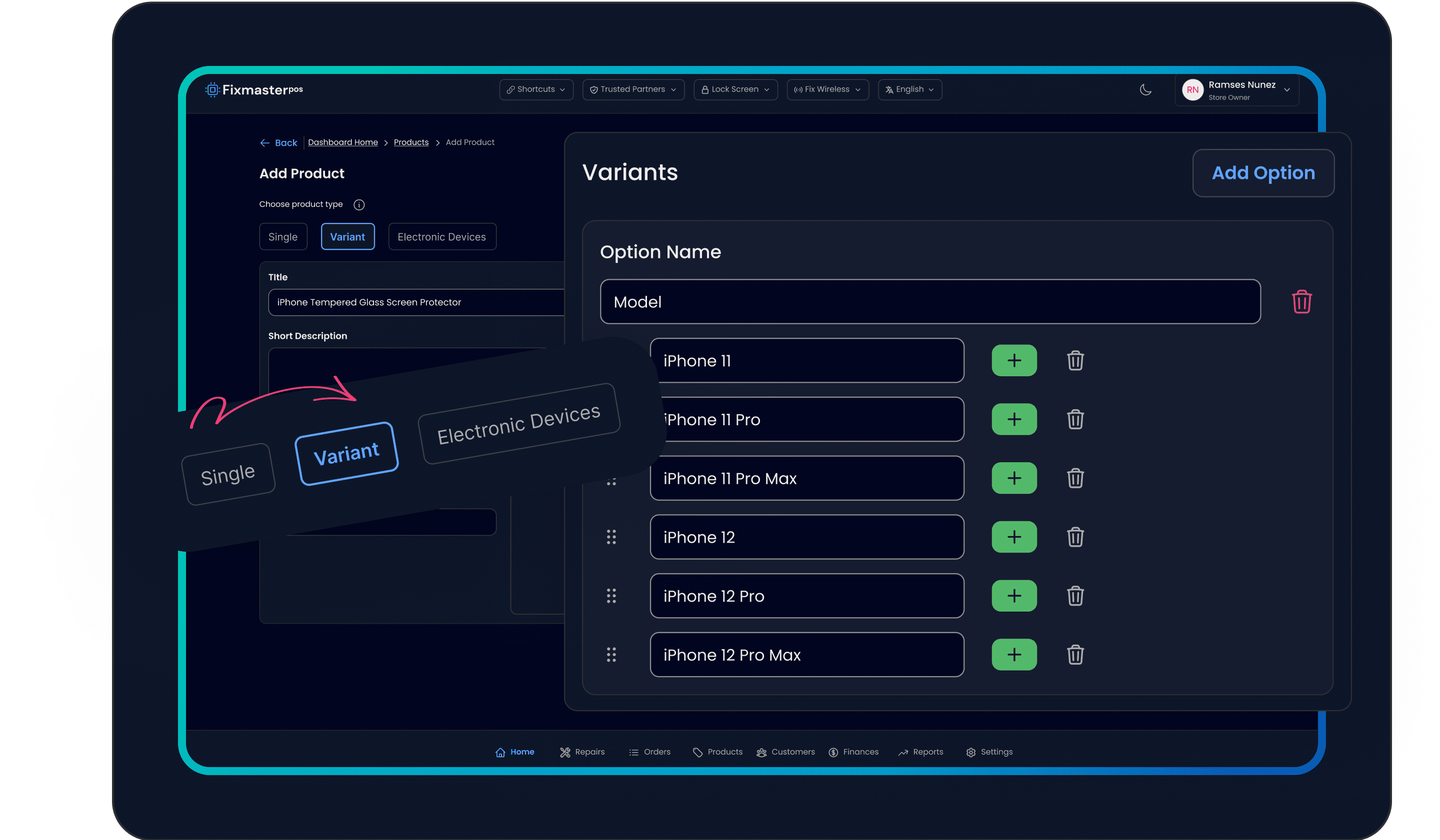Click green plus button beside iPhone 11
The height and width of the screenshot is (840, 1440).
(1013, 360)
